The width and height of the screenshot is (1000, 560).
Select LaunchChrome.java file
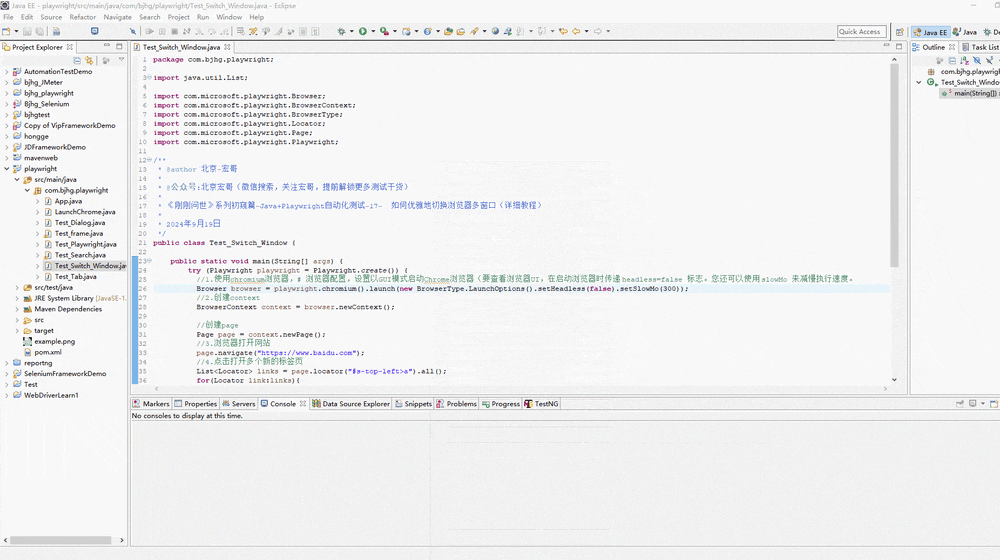click(x=85, y=212)
